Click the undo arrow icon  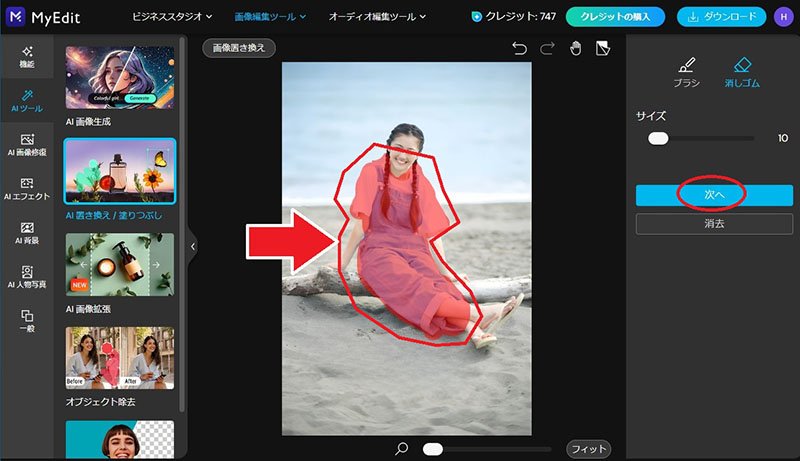click(x=518, y=48)
